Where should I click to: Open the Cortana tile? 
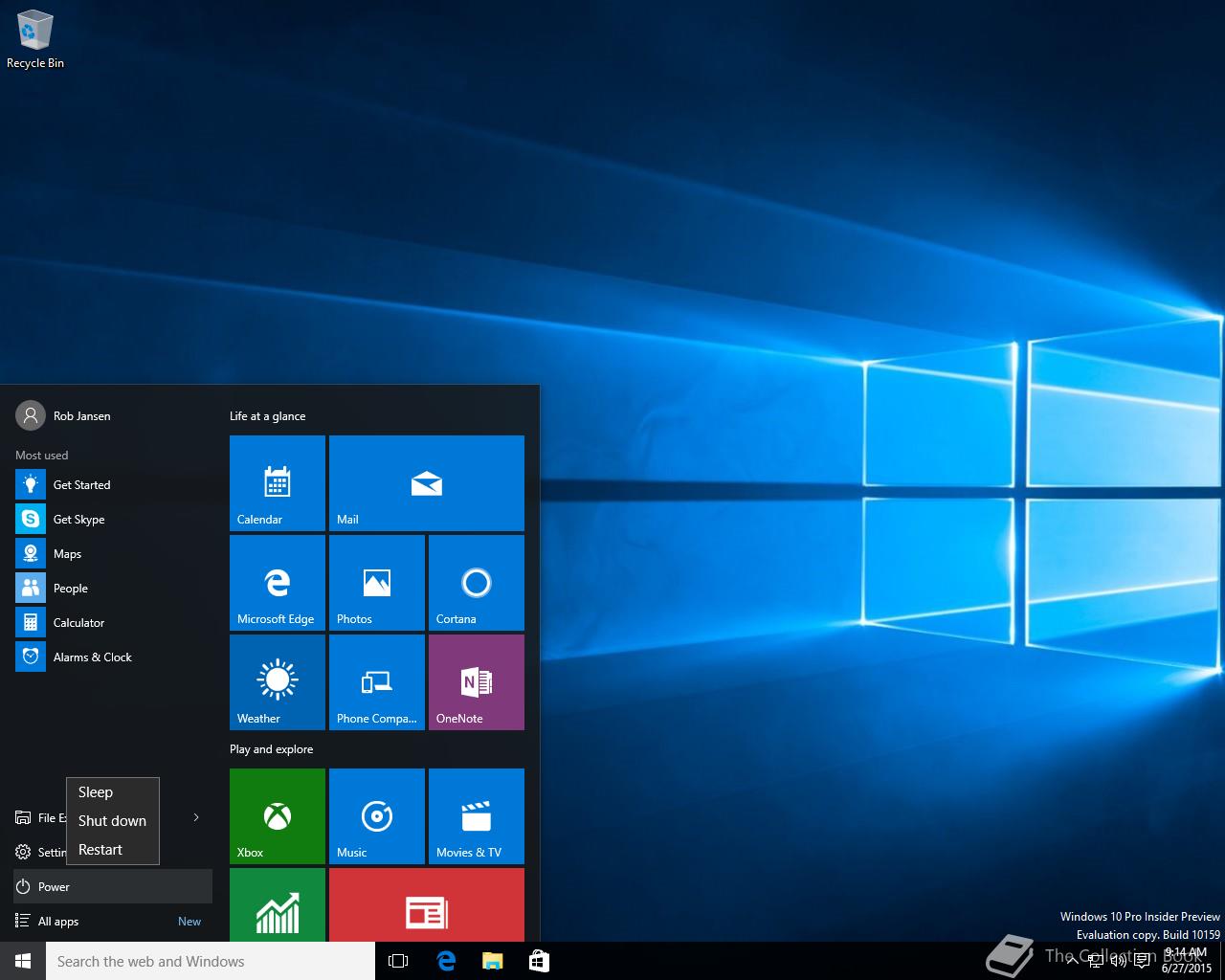[x=477, y=583]
